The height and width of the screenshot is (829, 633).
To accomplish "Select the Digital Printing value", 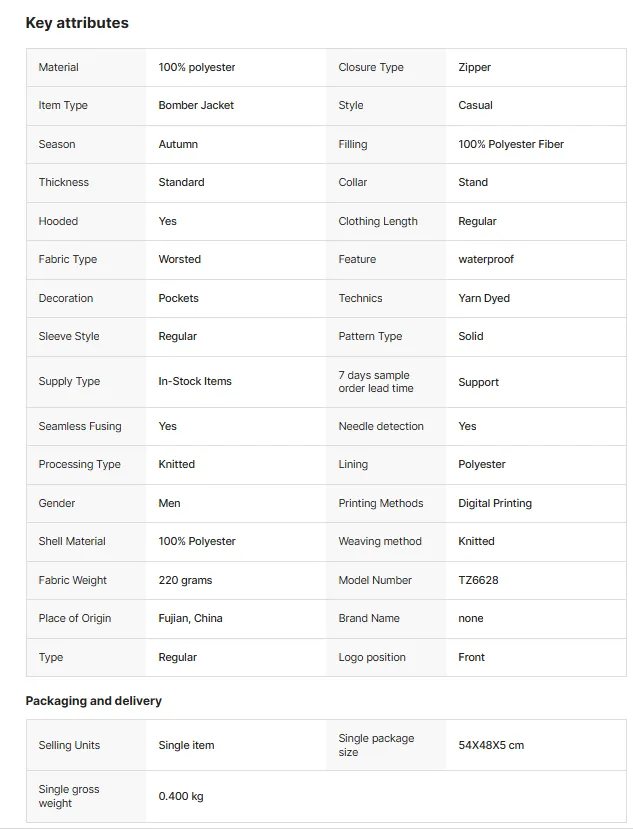I will click(x=495, y=503).
